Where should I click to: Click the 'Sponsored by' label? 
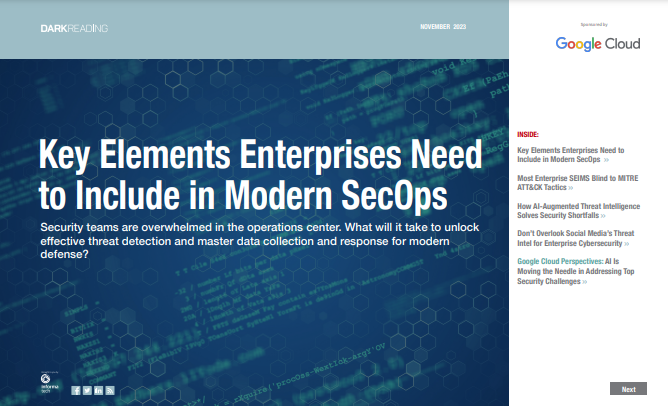click(594, 25)
